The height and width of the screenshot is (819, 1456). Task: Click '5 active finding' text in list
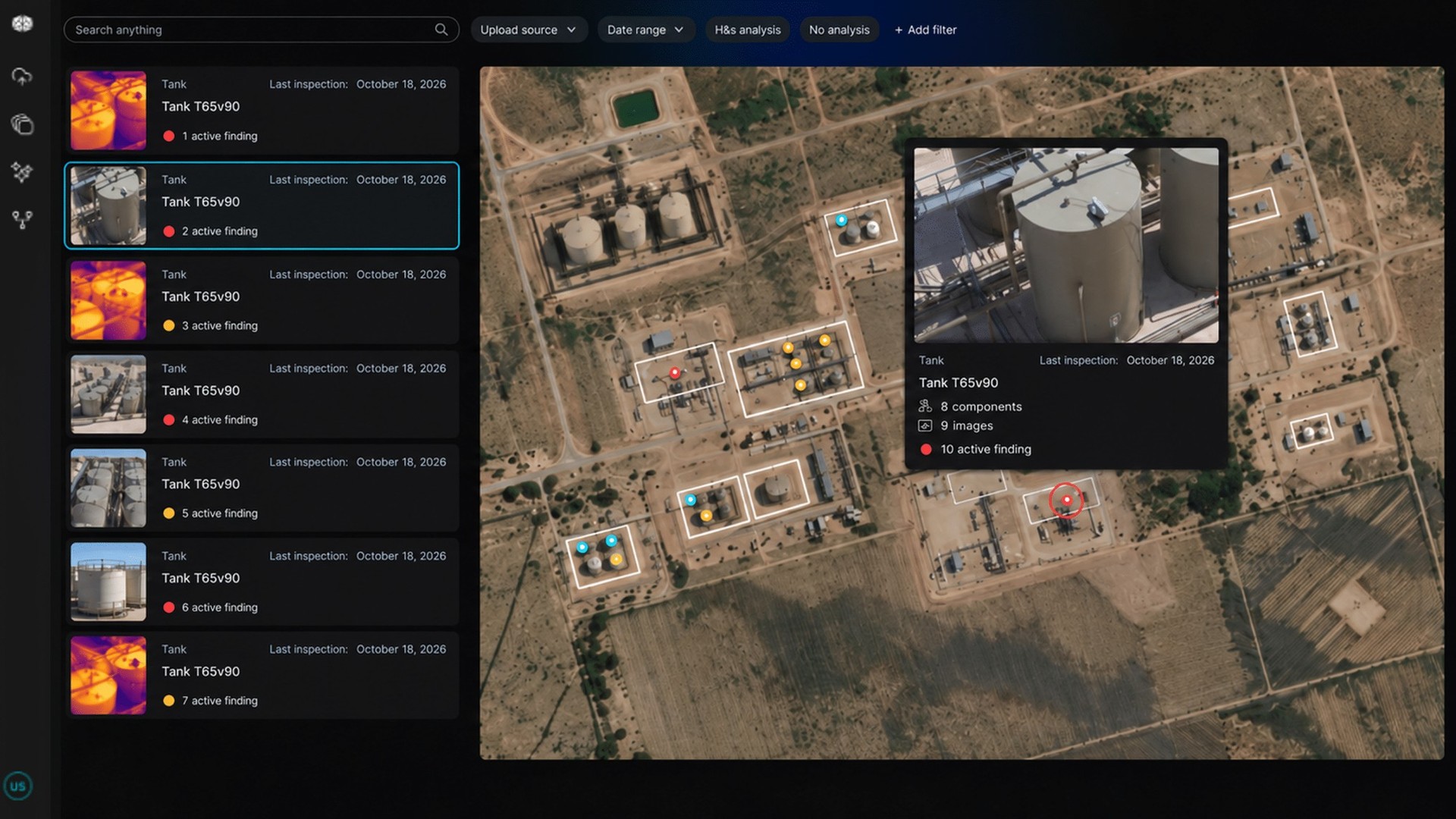219,513
